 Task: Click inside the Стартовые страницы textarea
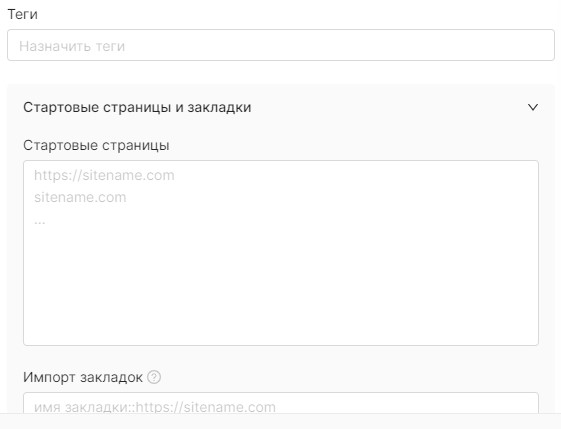(x=281, y=253)
